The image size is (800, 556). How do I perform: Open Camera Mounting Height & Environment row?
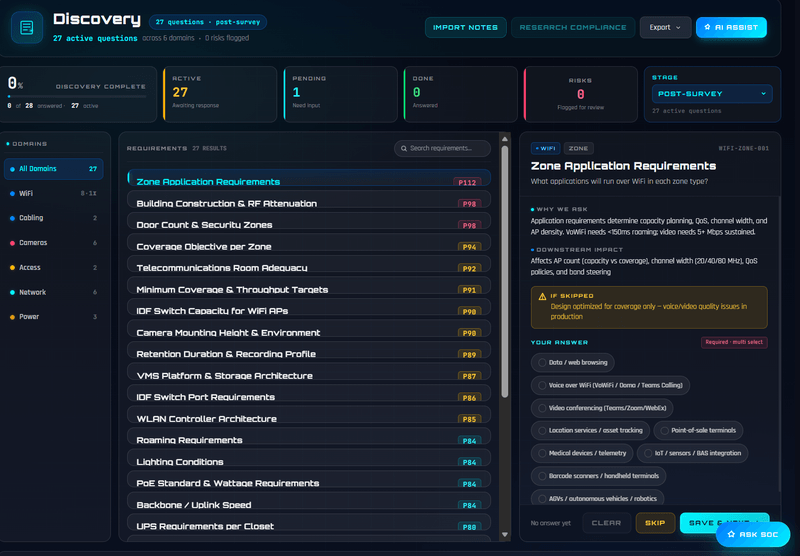[309, 328]
